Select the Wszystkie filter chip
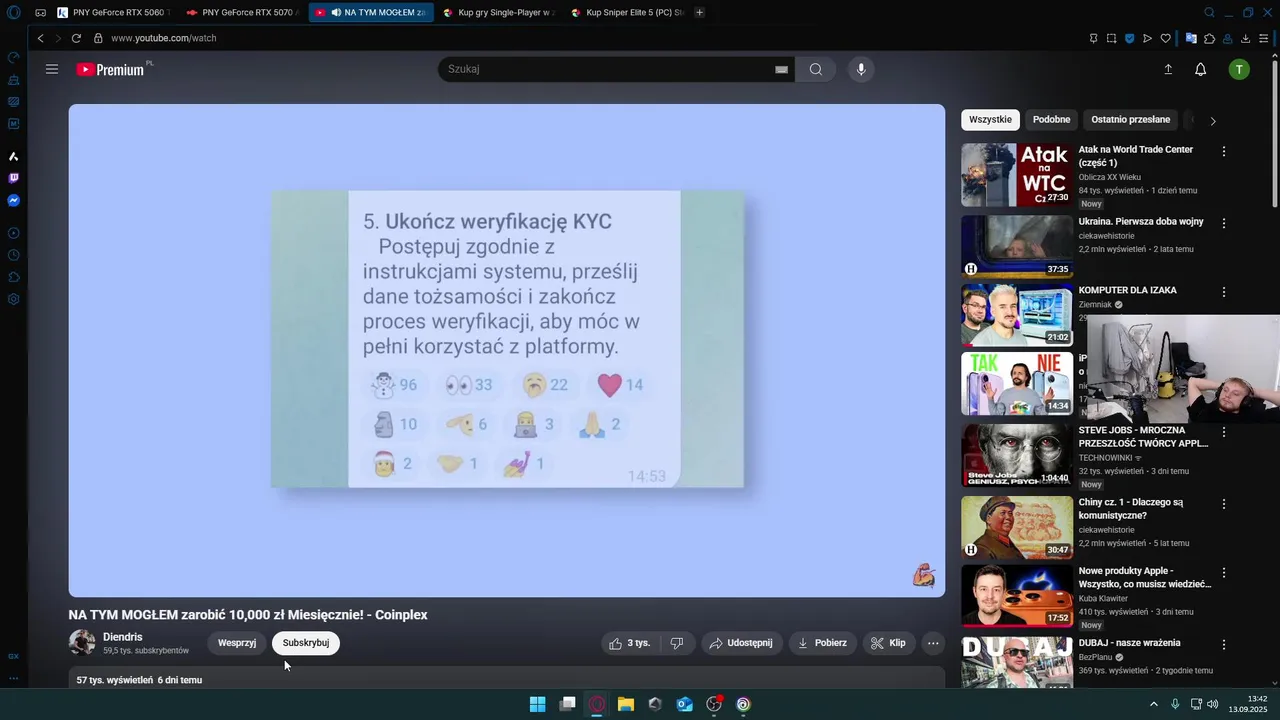This screenshot has width=1280, height=720. 990,120
